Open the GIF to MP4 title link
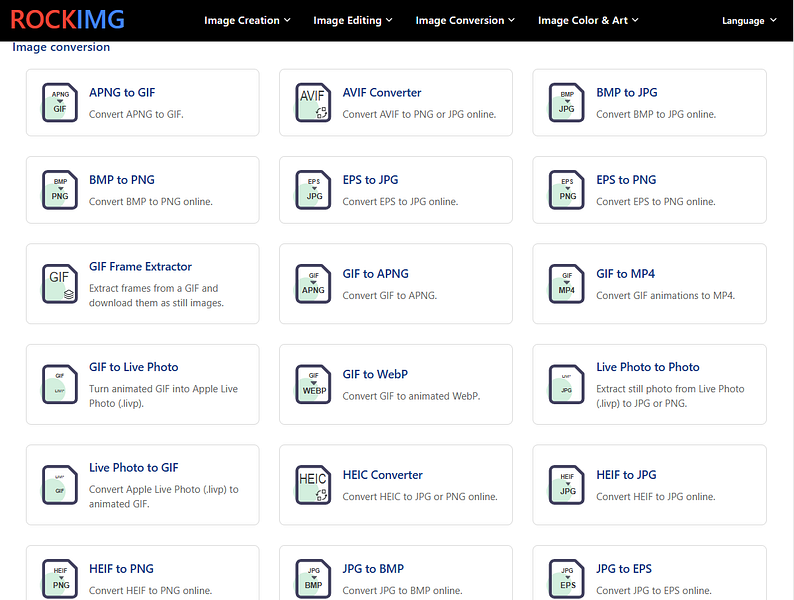Image resolution: width=794 pixels, height=600 pixels. point(625,273)
